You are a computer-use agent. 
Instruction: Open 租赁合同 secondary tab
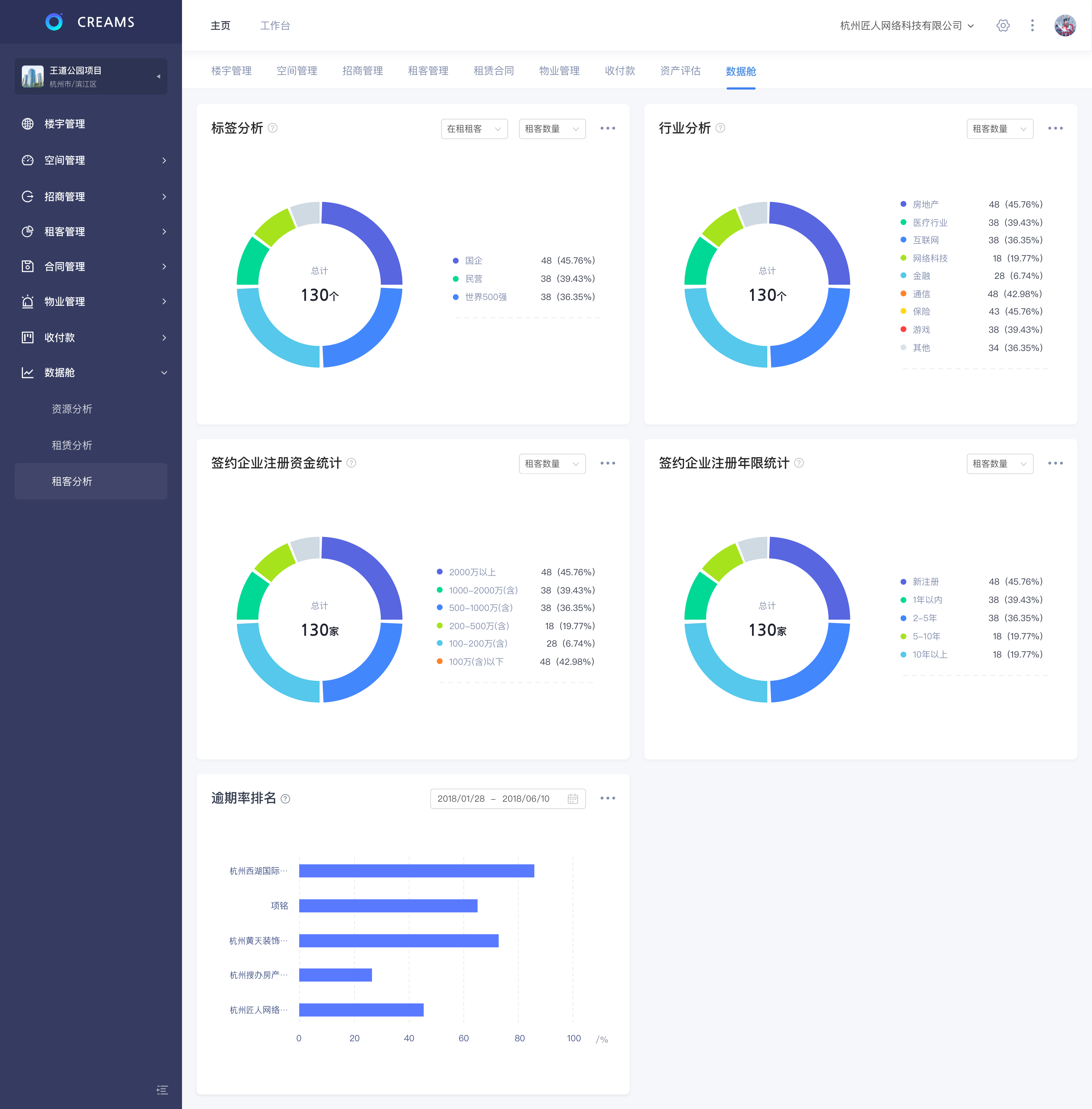click(x=494, y=71)
